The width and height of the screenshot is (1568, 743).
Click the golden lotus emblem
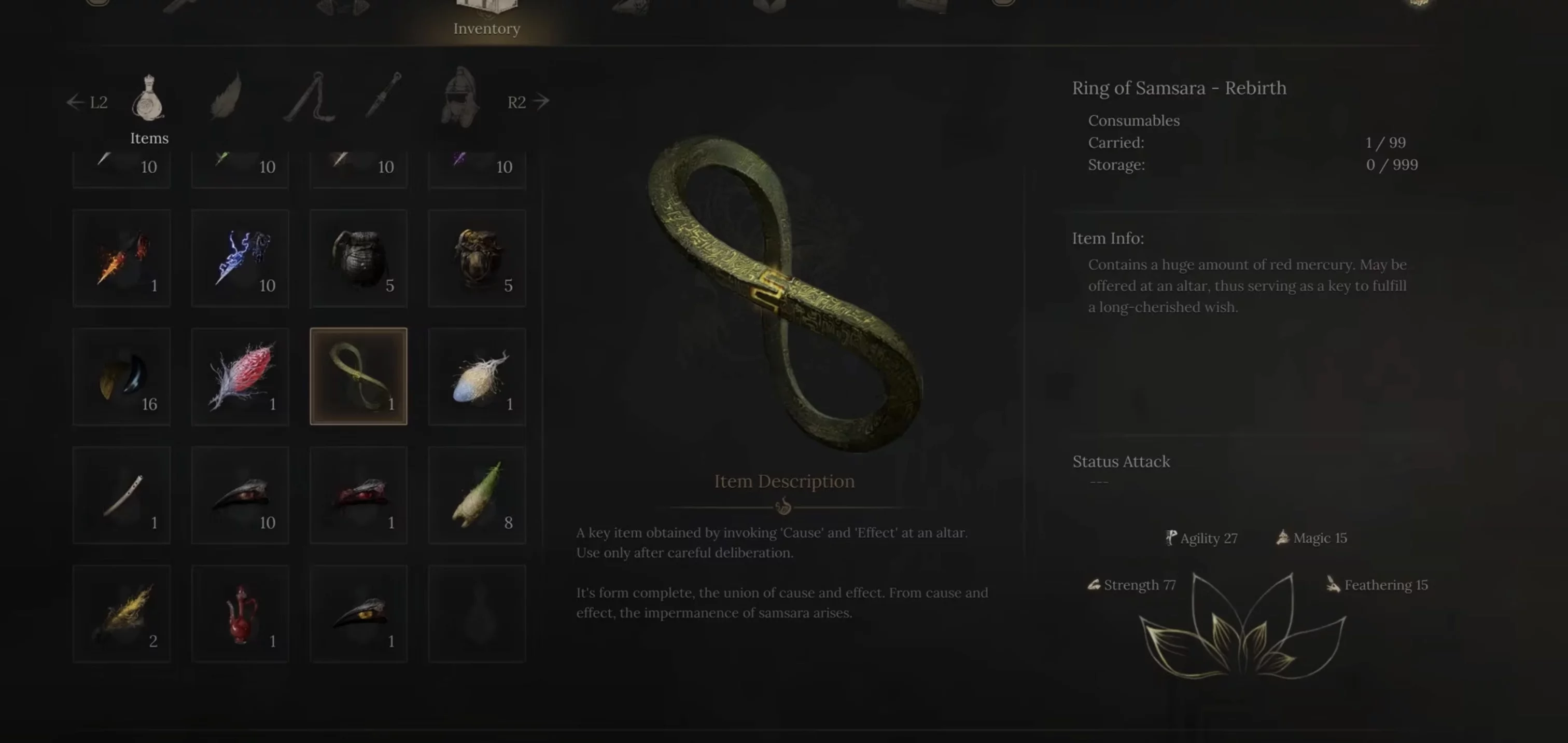1242,626
